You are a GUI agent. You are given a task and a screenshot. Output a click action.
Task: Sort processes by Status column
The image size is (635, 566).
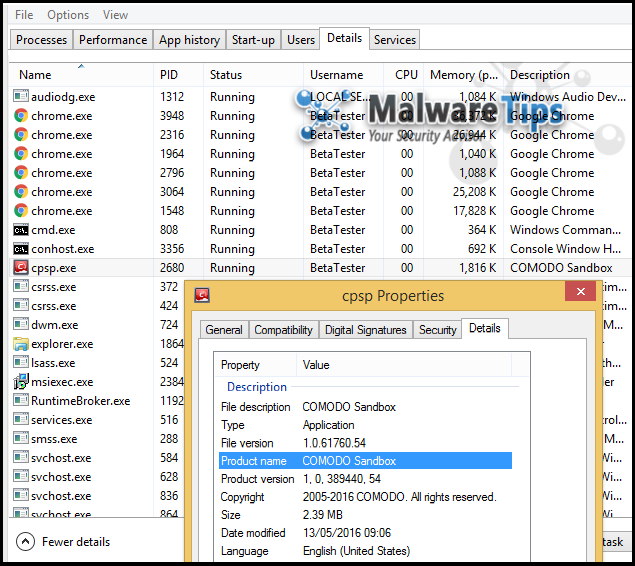coord(253,74)
